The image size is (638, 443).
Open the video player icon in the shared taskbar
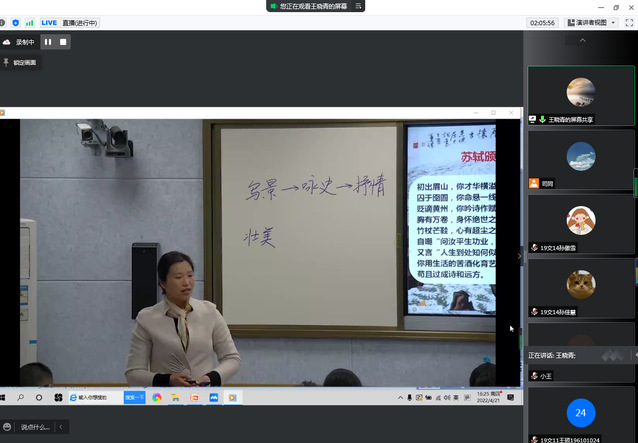pos(233,398)
